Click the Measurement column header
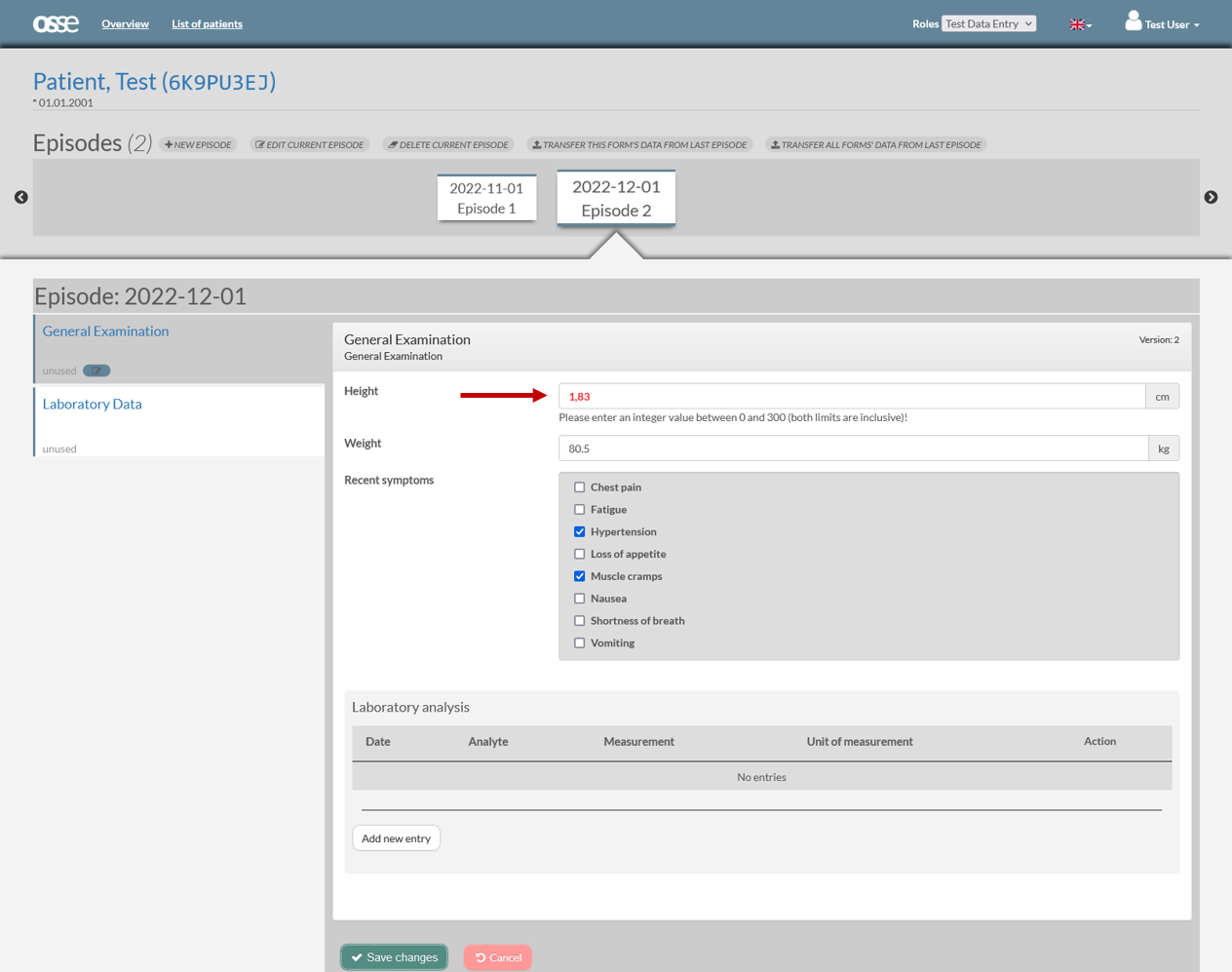 click(x=638, y=742)
